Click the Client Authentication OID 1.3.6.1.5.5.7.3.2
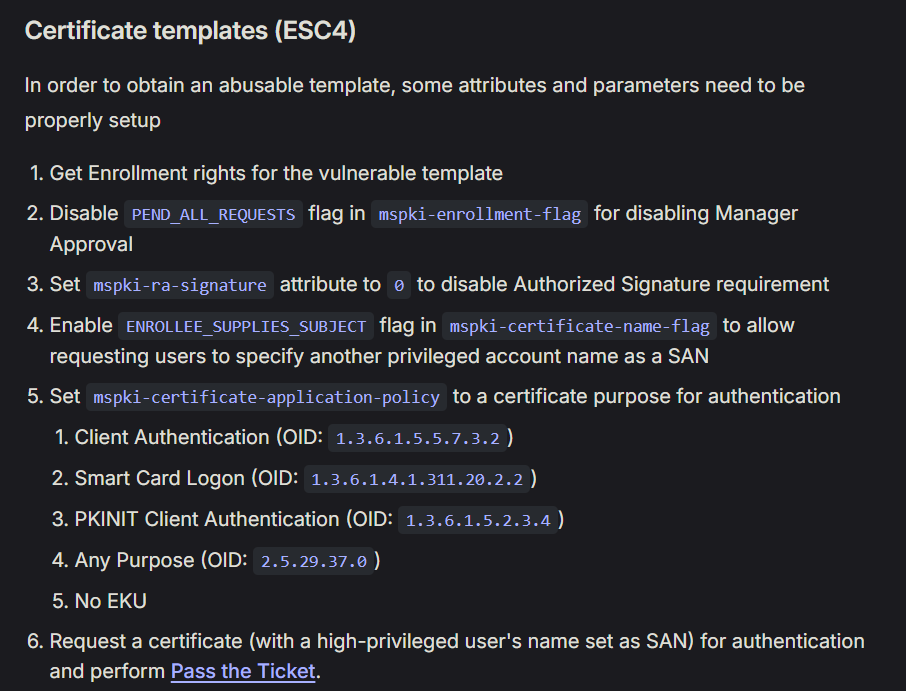Screen dimensions: 906x691 (x=417, y=438)
